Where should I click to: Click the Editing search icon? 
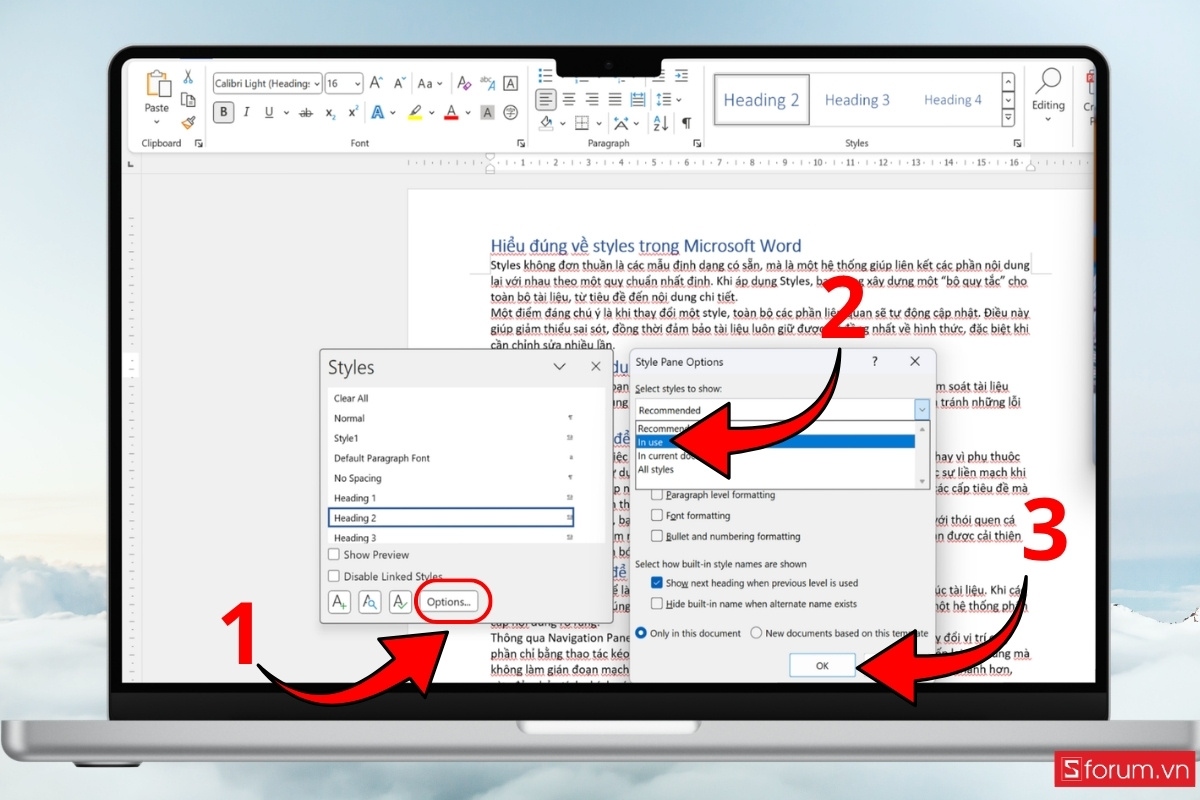(x=1048, y=82)
